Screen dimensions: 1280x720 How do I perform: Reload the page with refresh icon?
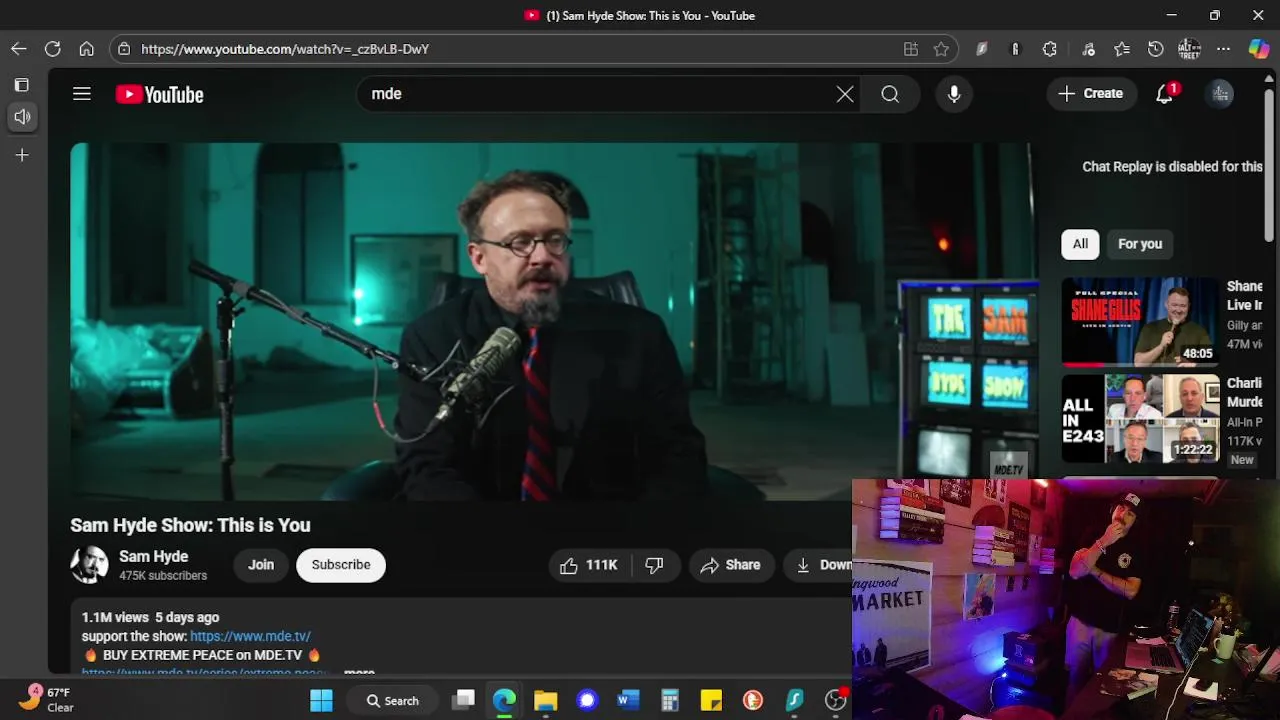(53, 49)
